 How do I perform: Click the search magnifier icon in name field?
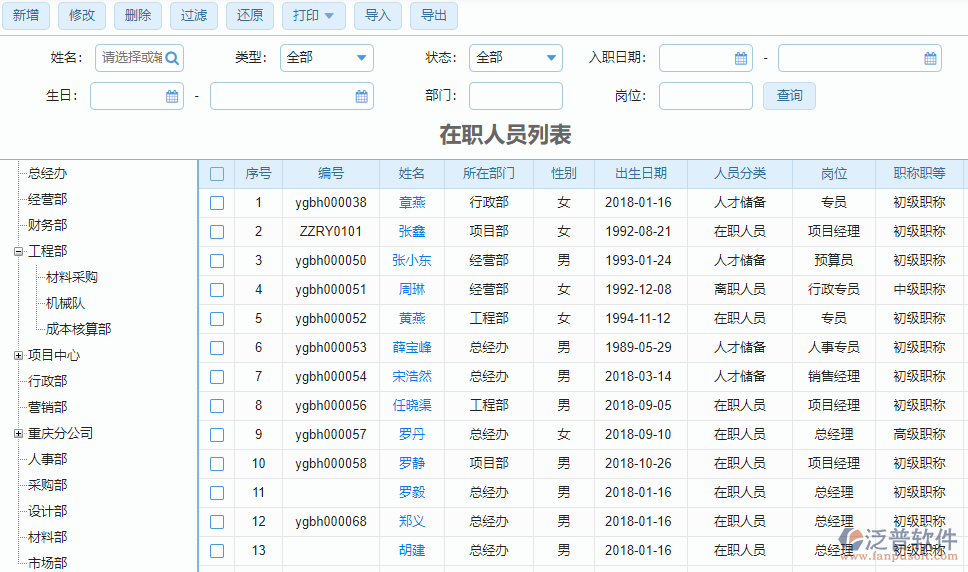(172, 58)
